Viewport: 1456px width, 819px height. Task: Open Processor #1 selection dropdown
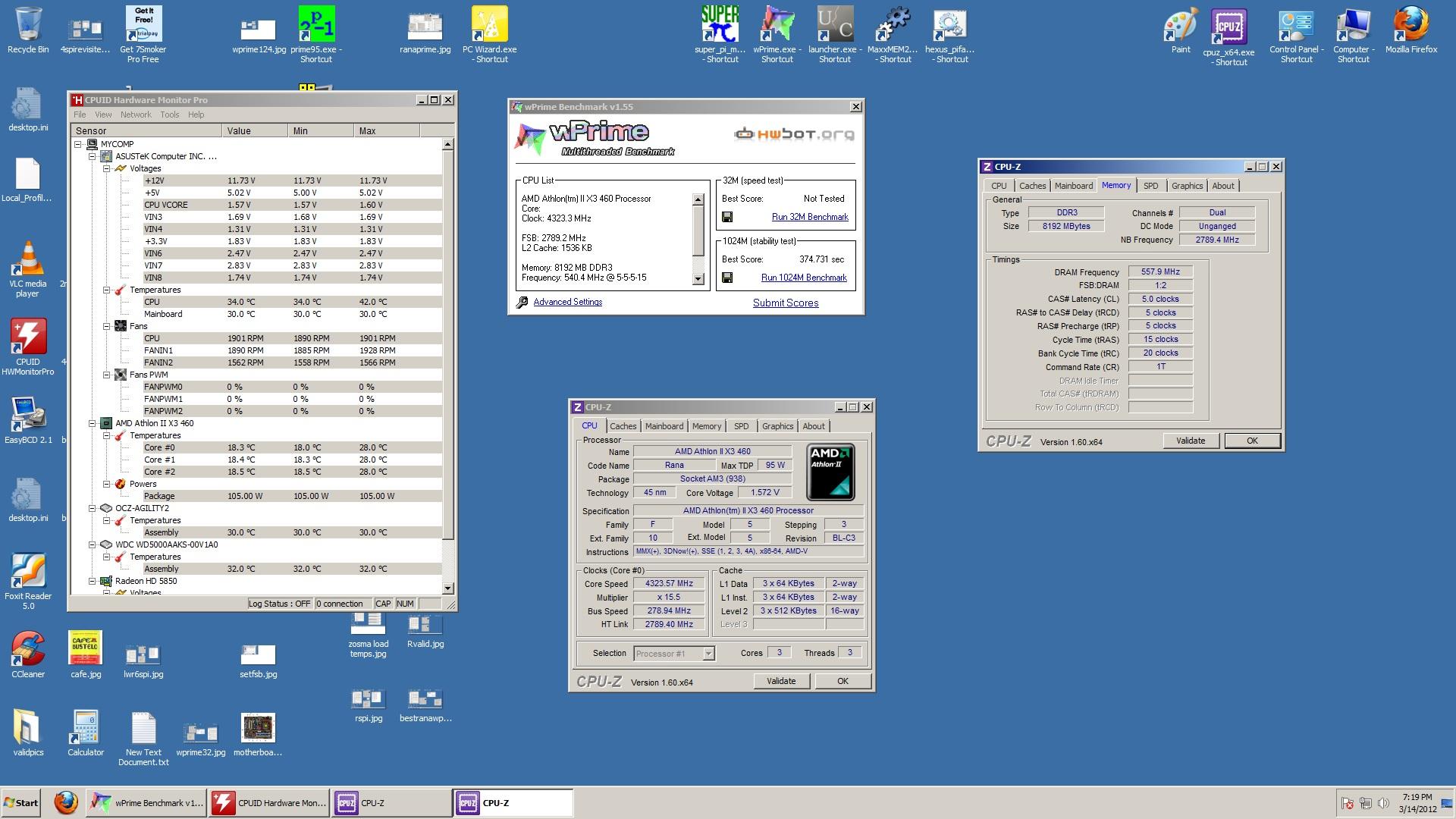[674, 653]
